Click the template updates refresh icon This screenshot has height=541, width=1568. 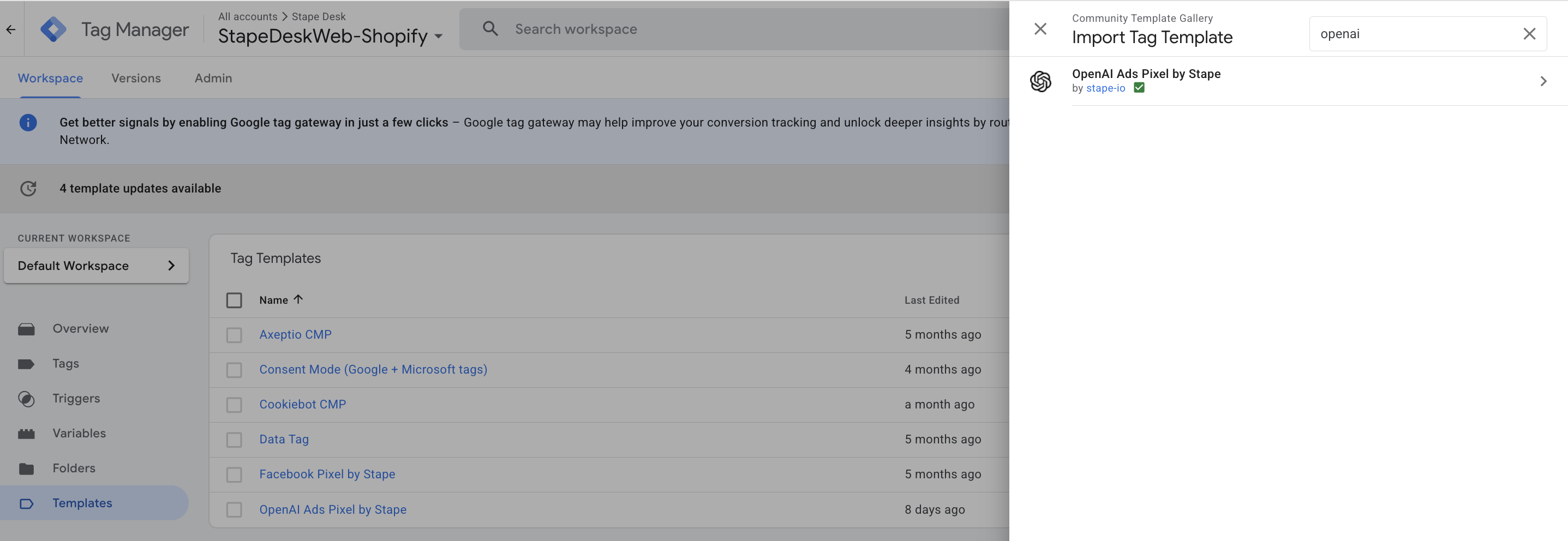click(x=28, y=188)
